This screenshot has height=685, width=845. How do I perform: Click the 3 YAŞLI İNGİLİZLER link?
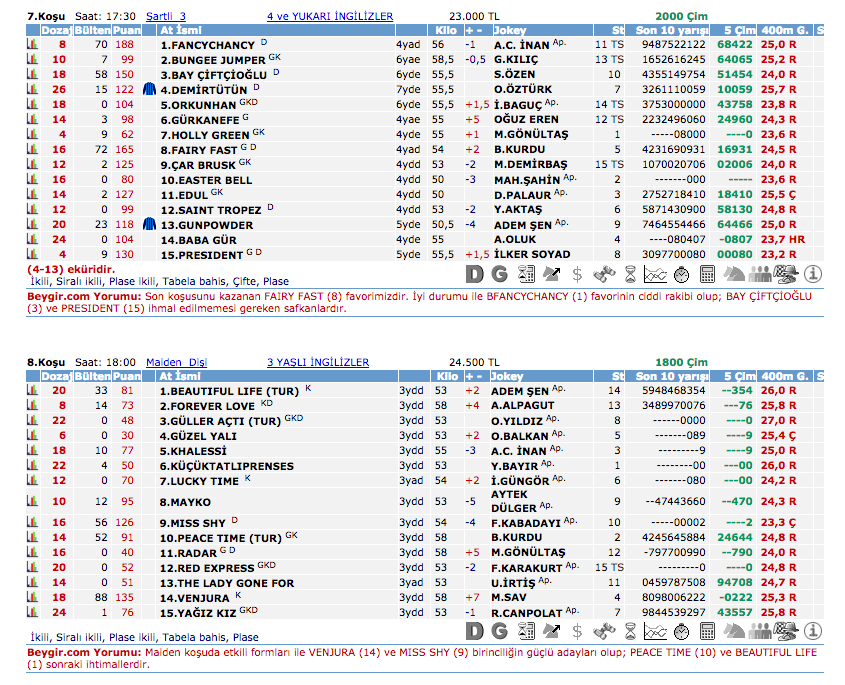coord(318,362)
